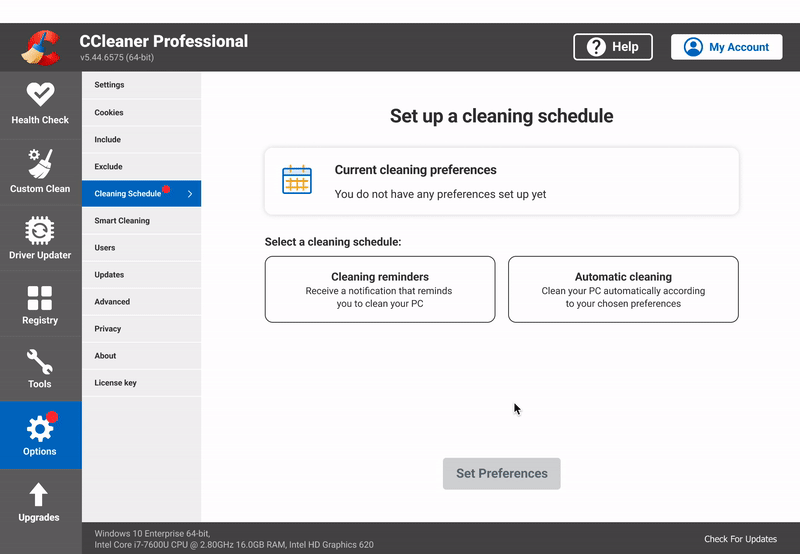
Task: Click the Current cleaning preferences card
Action: pyautogui.click(x=502, y=181)
